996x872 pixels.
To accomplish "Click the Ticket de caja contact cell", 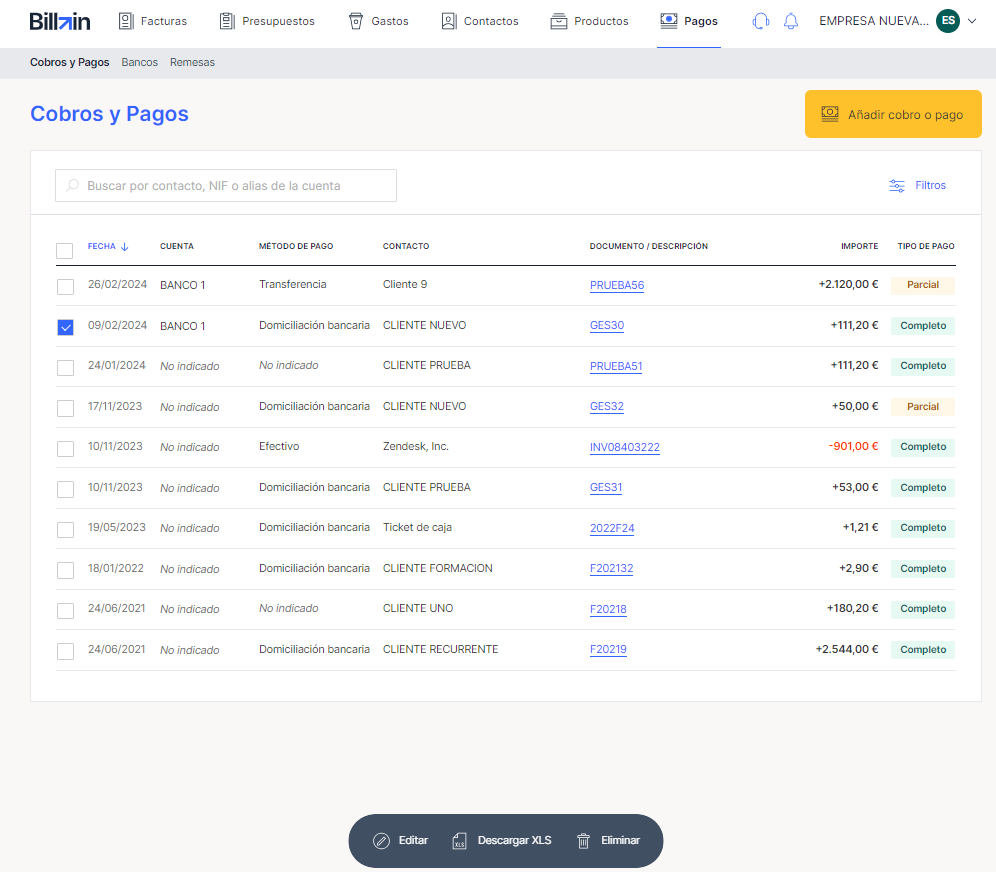I will tap(417, 527).
